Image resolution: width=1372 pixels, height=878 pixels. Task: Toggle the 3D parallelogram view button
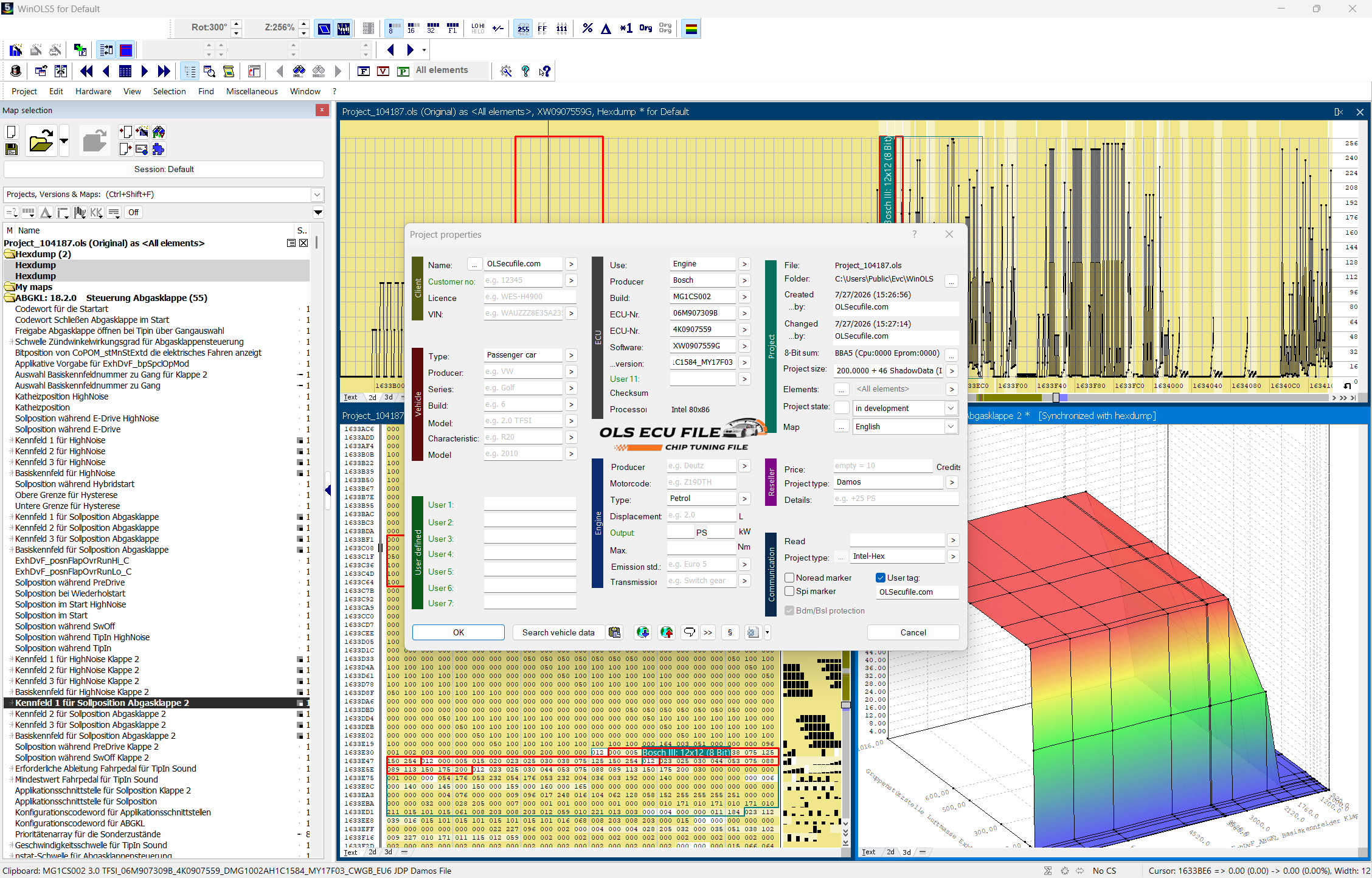click(324, 28)
